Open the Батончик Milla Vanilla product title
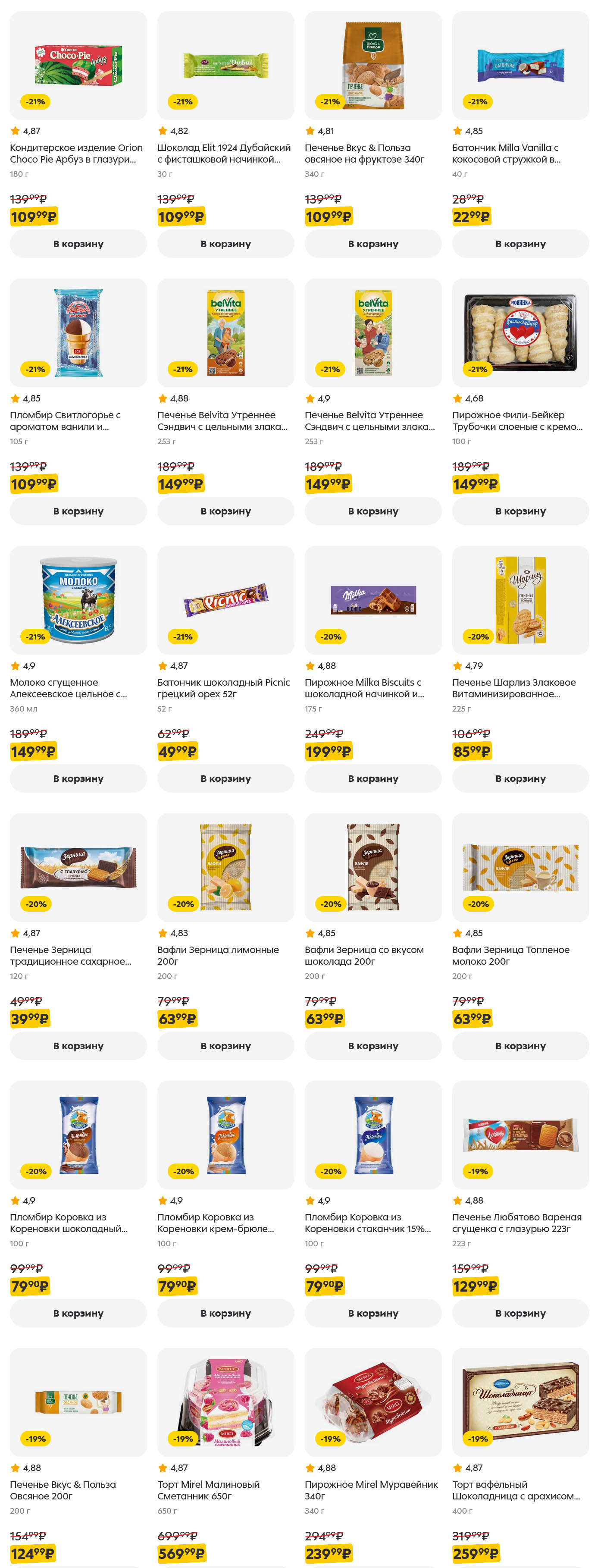604x1568 pixels. pos(505,154)
